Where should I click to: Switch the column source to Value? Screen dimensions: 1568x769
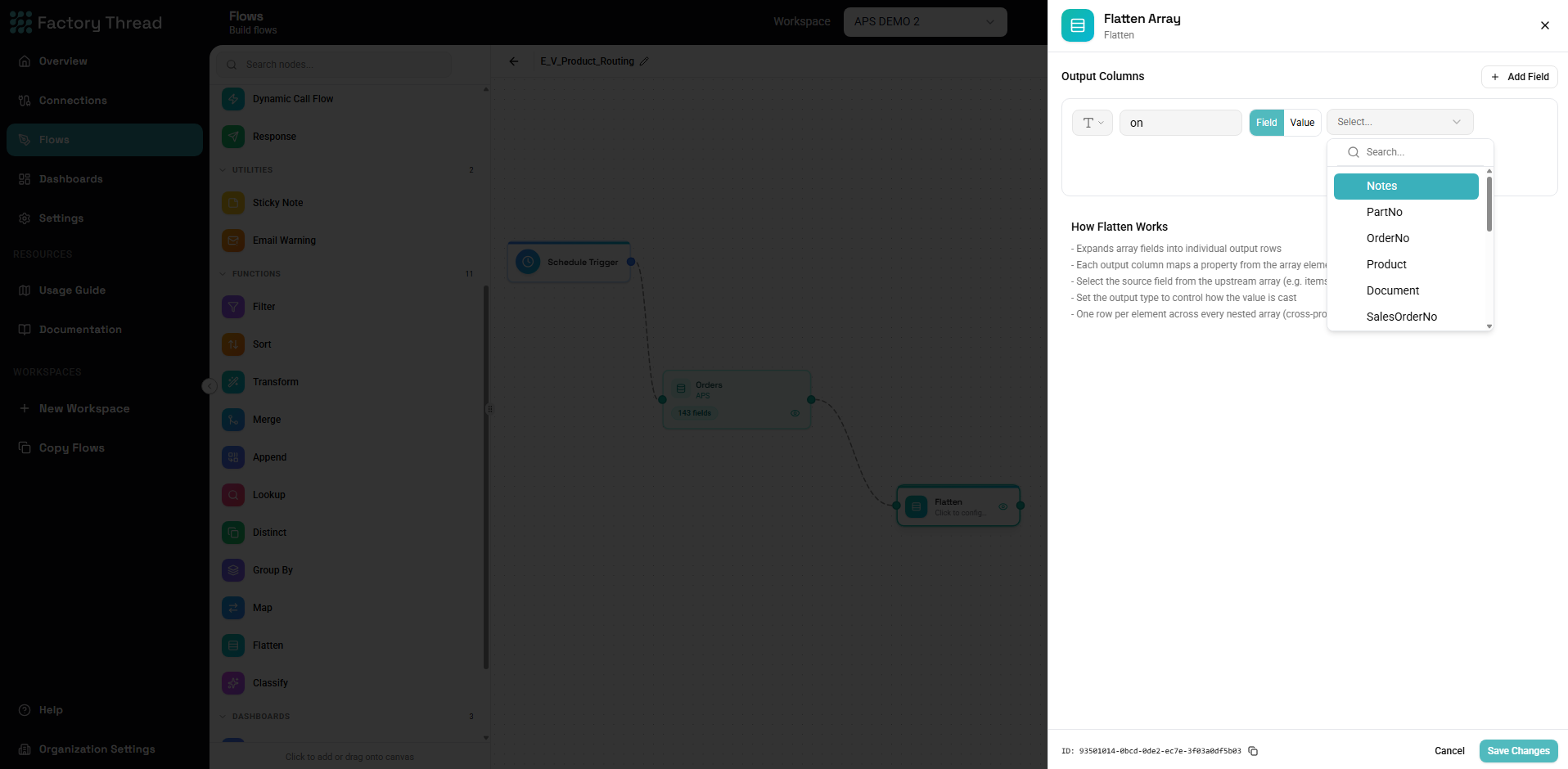click(1302, 123)
